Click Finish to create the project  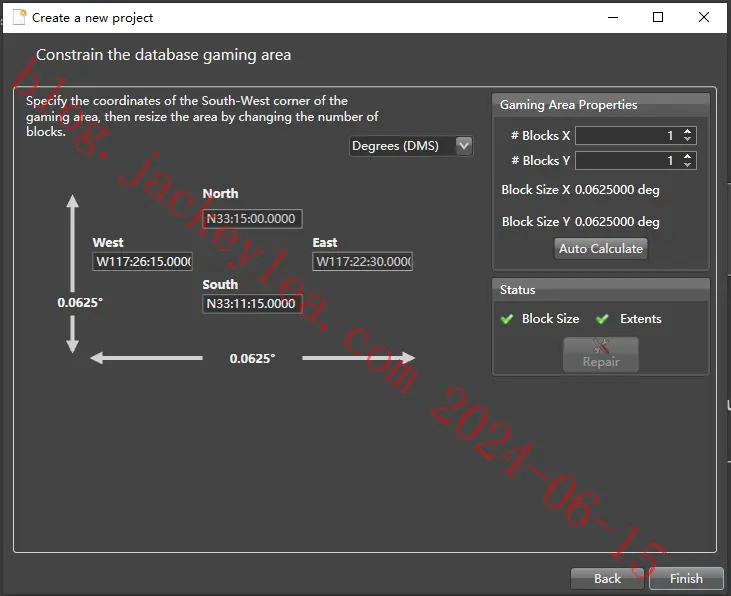pyautogui.click(x=686, y=578)
